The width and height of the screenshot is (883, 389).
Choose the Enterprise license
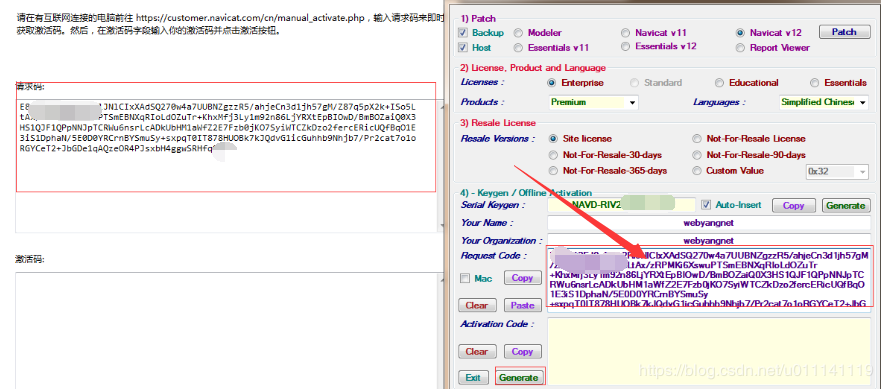pos(552,83)
